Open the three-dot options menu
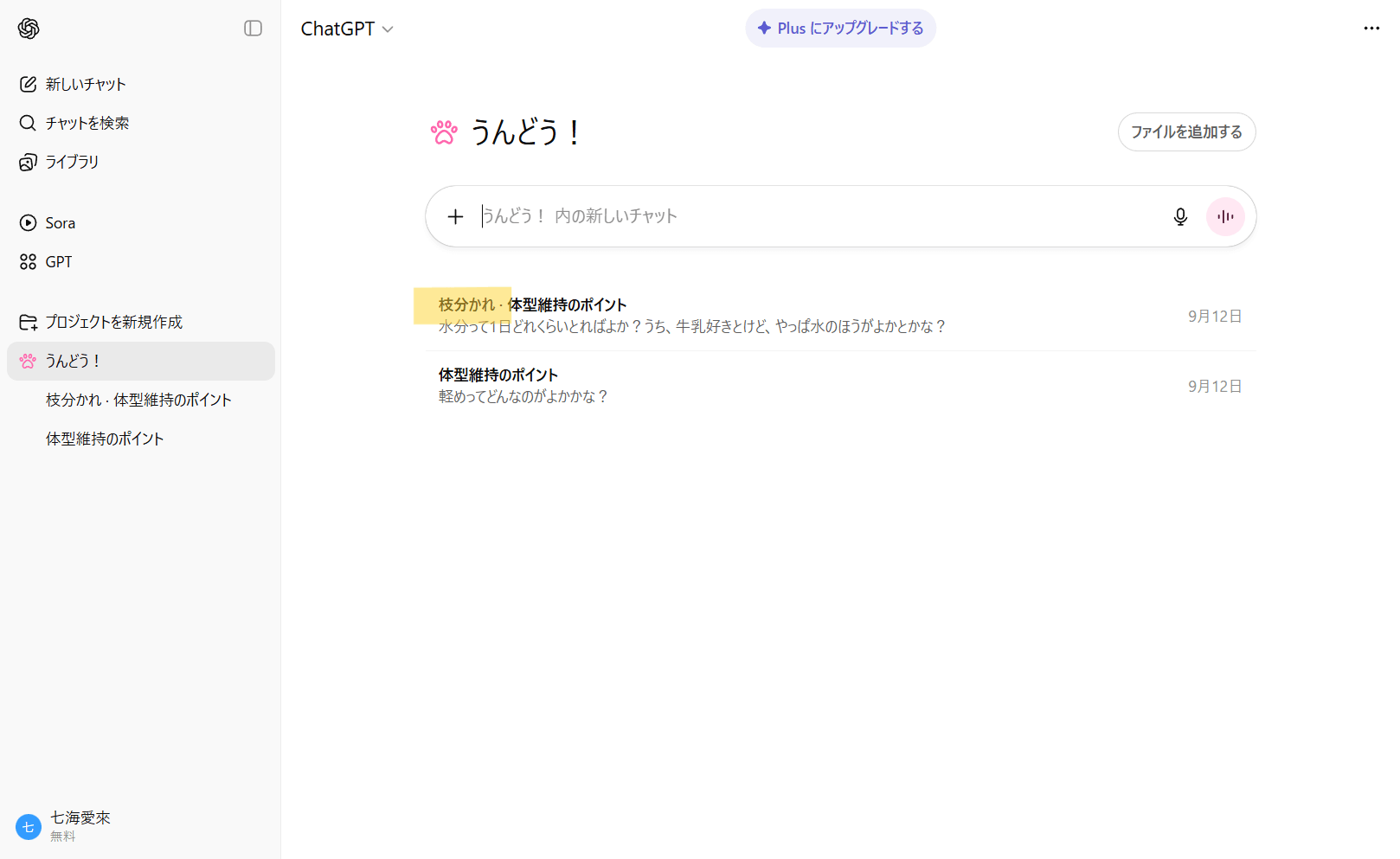This screenshot has height=859, width=1400. [x=1371, y=29]
